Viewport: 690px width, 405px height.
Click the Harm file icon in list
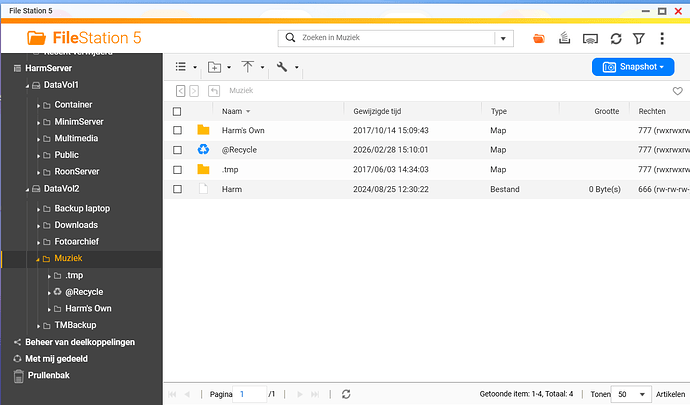tap(203, 189)
